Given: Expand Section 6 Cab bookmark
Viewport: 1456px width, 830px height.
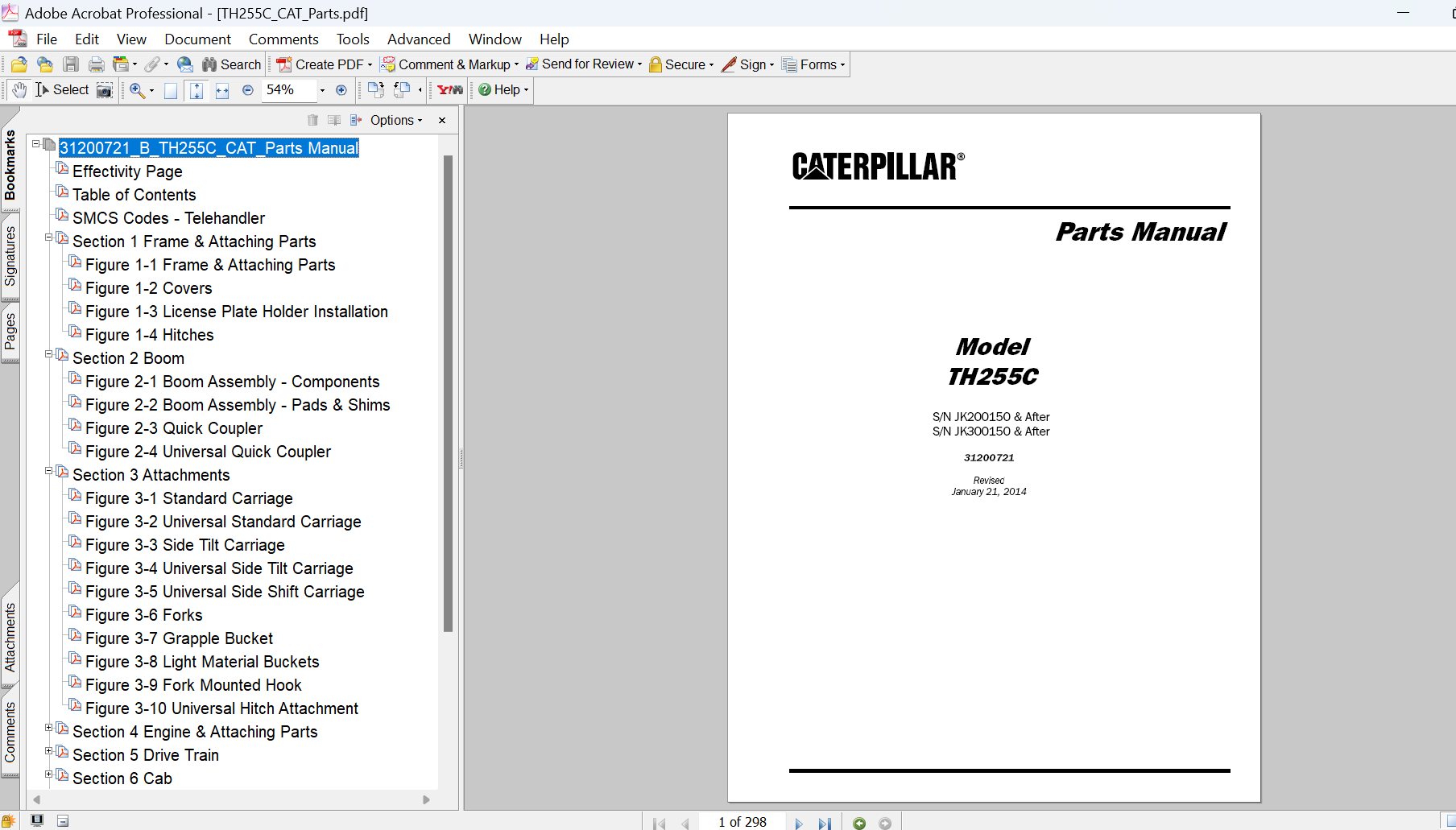Looking at the screenshot, I should point(48,774).
